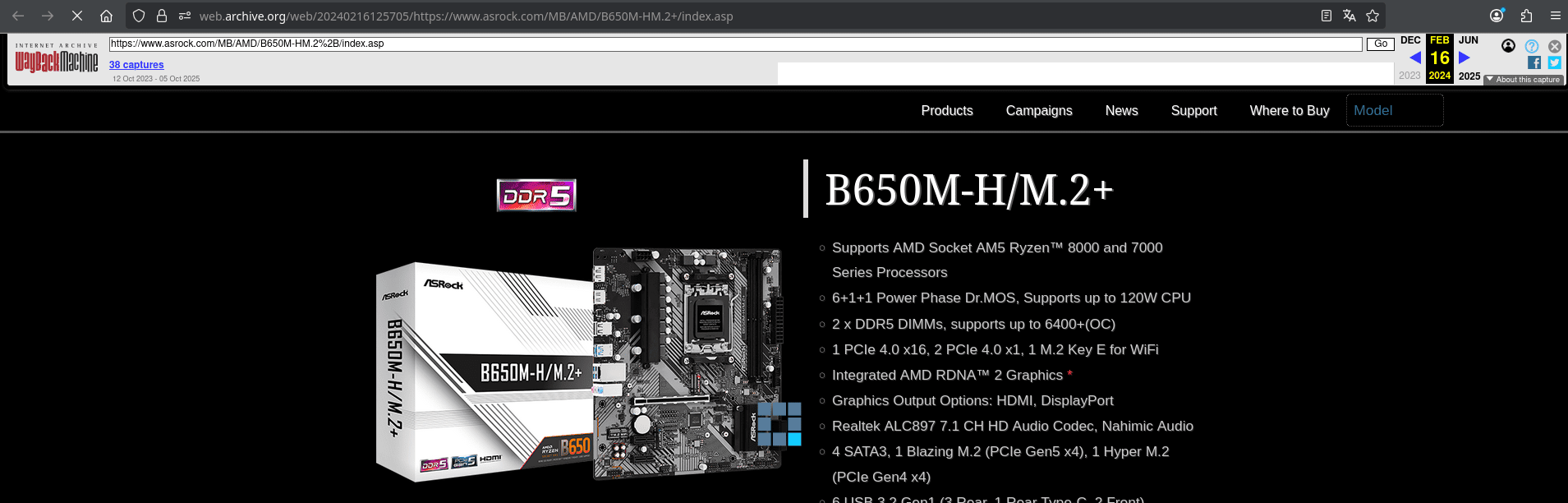Click the DDR5 badge image
This screenshot has height=503, width=1568.
[536, 196]
